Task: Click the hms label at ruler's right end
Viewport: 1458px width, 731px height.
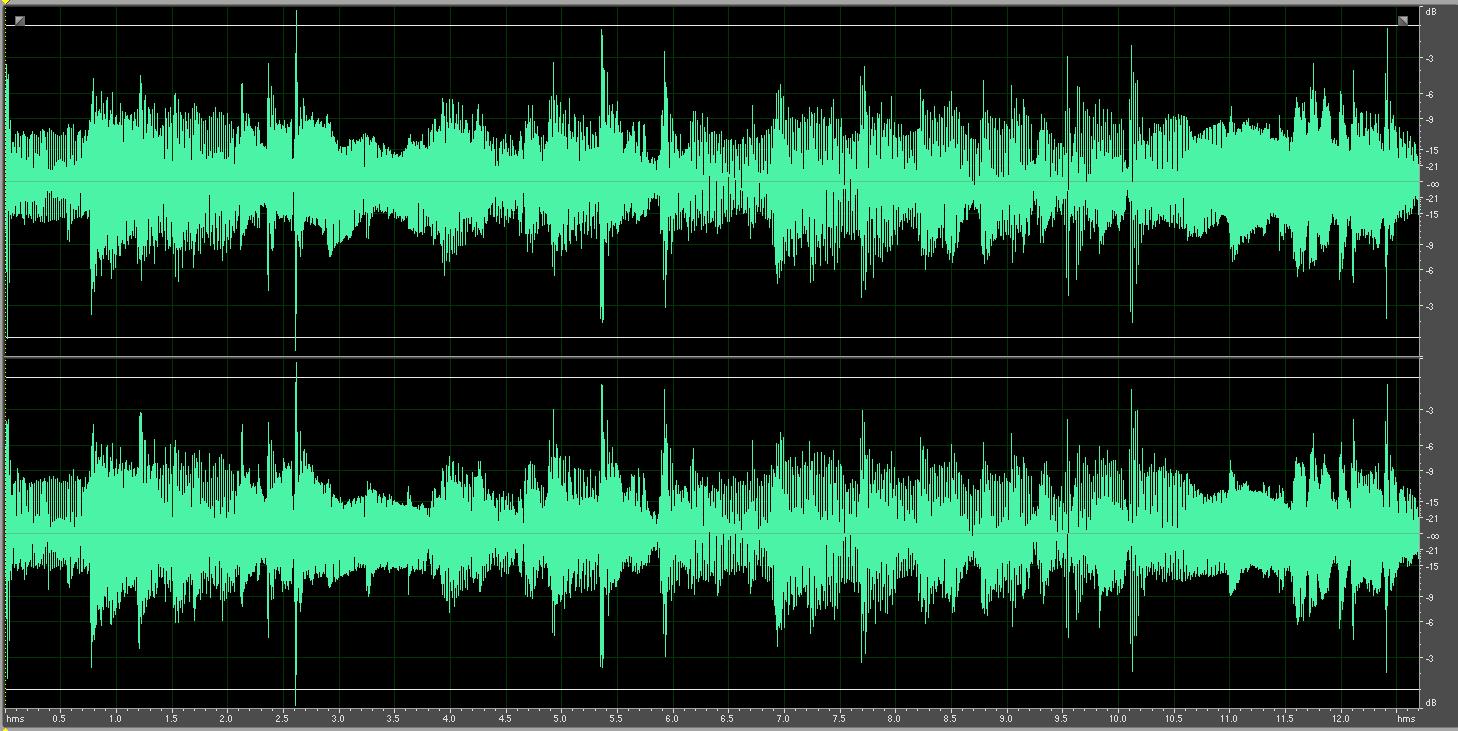Action: click(x=1408, y=718)
